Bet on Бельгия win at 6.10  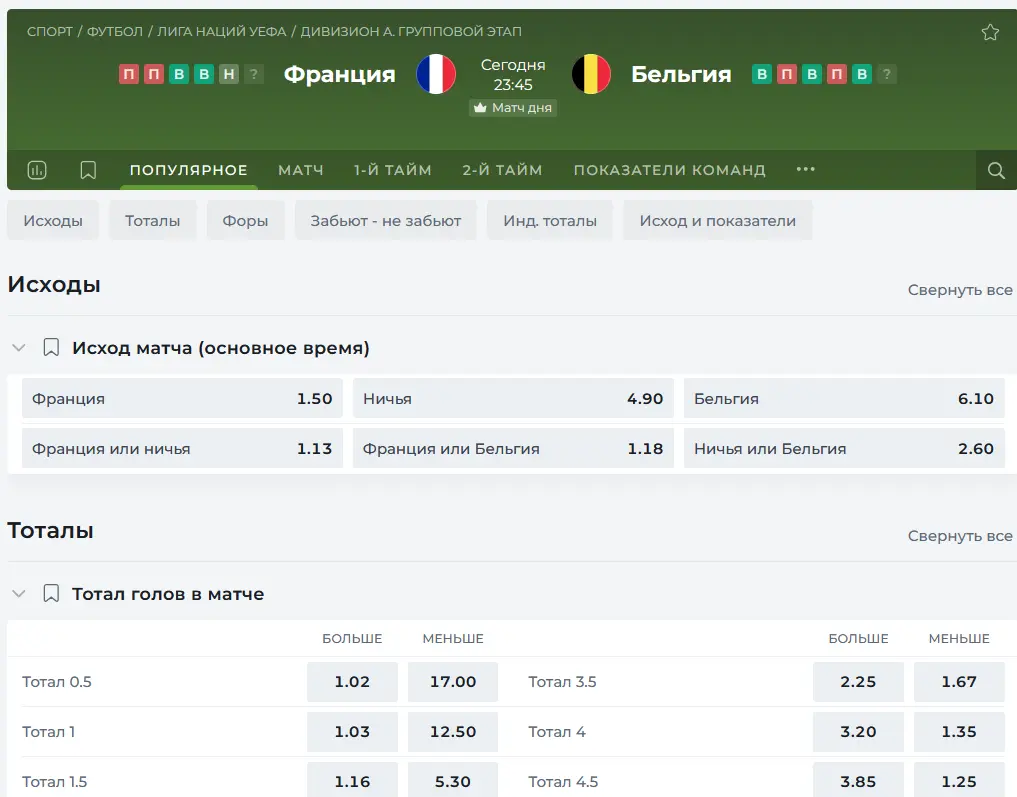[844, 398]
